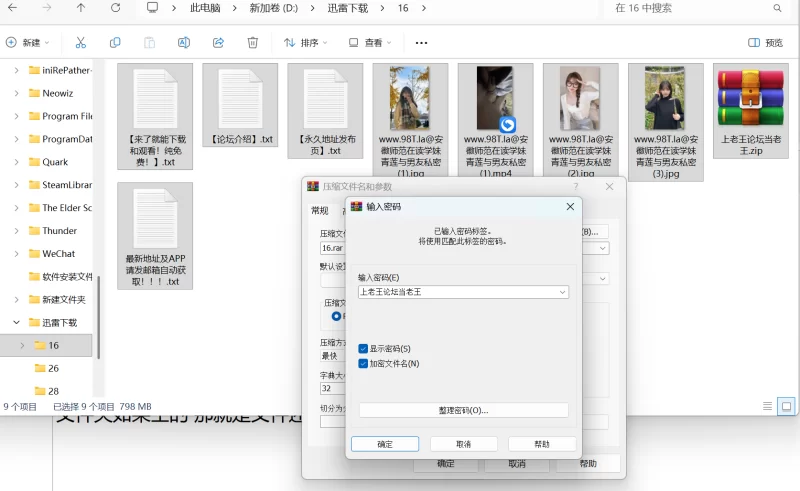
Task: Open the 输入密码 dropdown arrow
Action: tap(563, 292)
